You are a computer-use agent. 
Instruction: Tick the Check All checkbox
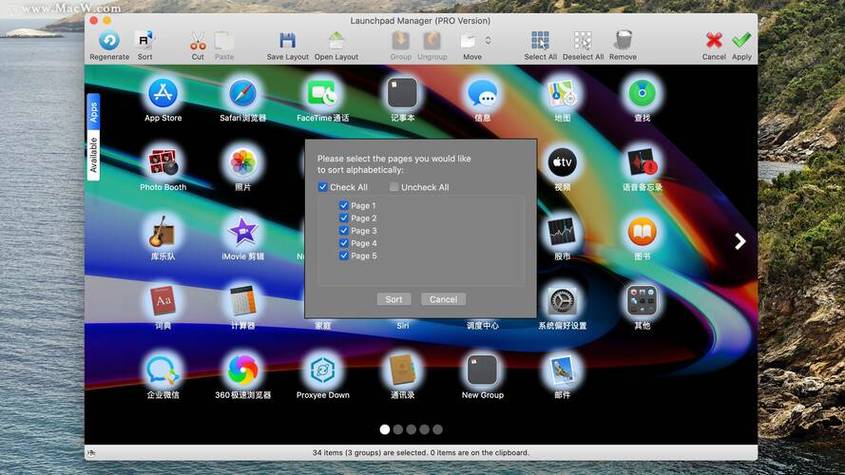(x=322, y=187)
